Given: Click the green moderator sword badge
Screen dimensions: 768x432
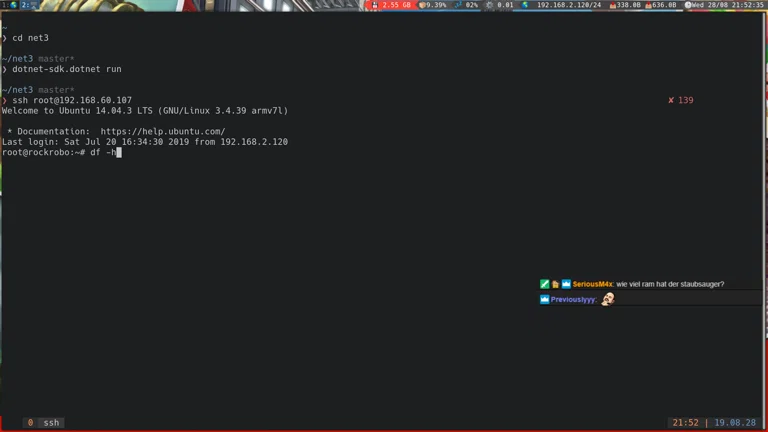Looking at the screenshot, I should [545, 284].
